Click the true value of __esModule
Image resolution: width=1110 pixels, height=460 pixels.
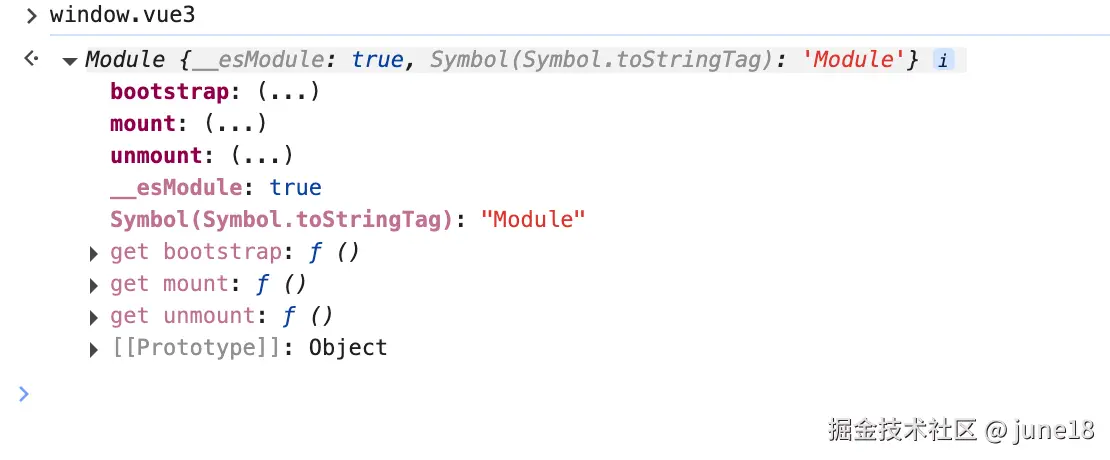click(x=295, y=188)
